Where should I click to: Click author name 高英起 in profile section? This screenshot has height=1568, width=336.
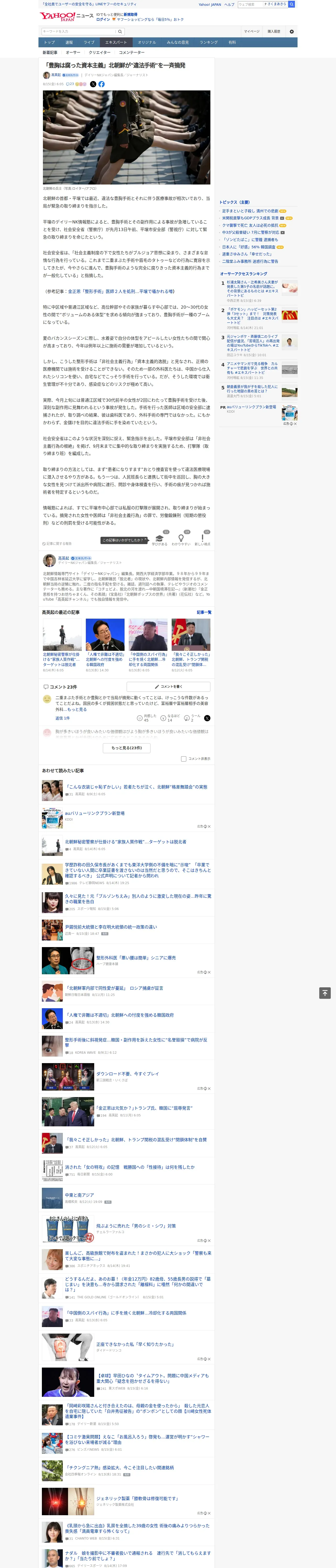click(63, 558)
